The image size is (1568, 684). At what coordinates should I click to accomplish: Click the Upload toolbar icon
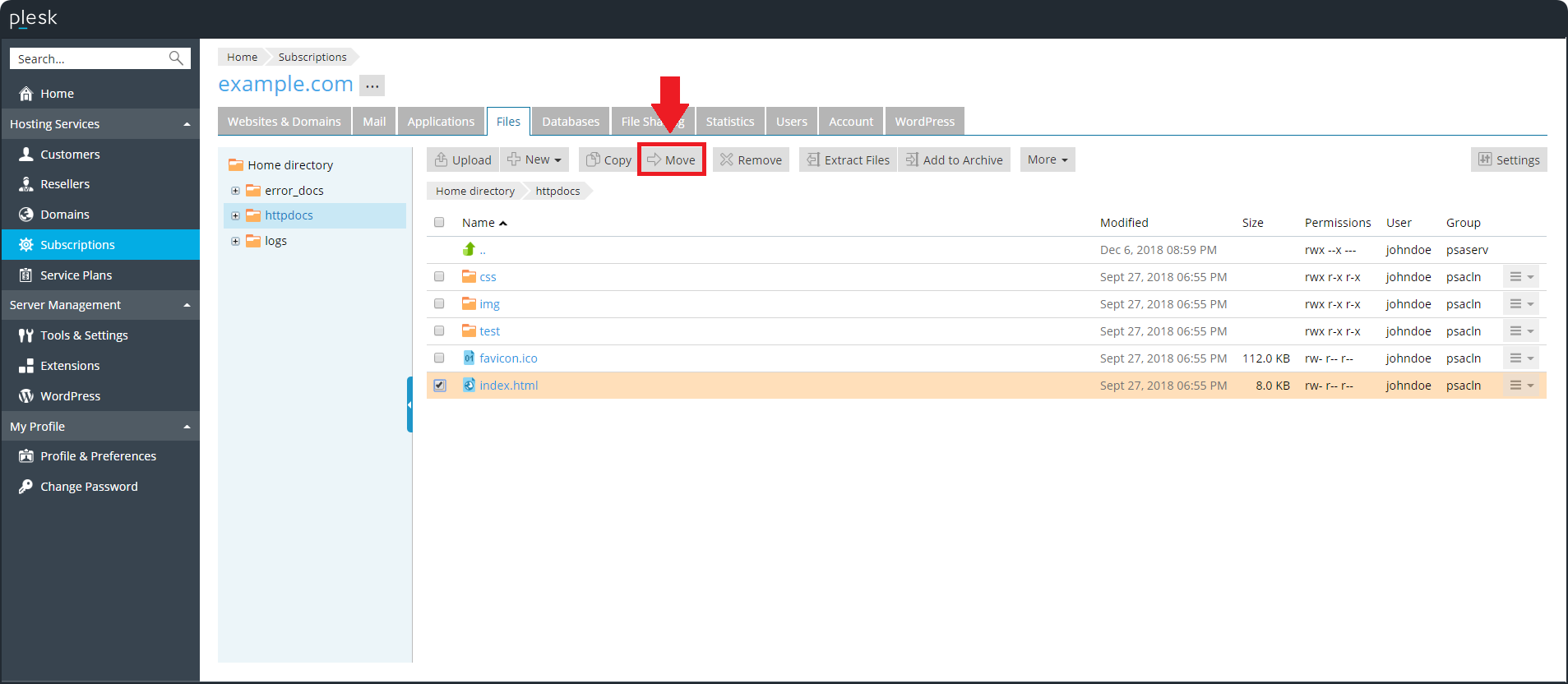click(x=442, y=159)
